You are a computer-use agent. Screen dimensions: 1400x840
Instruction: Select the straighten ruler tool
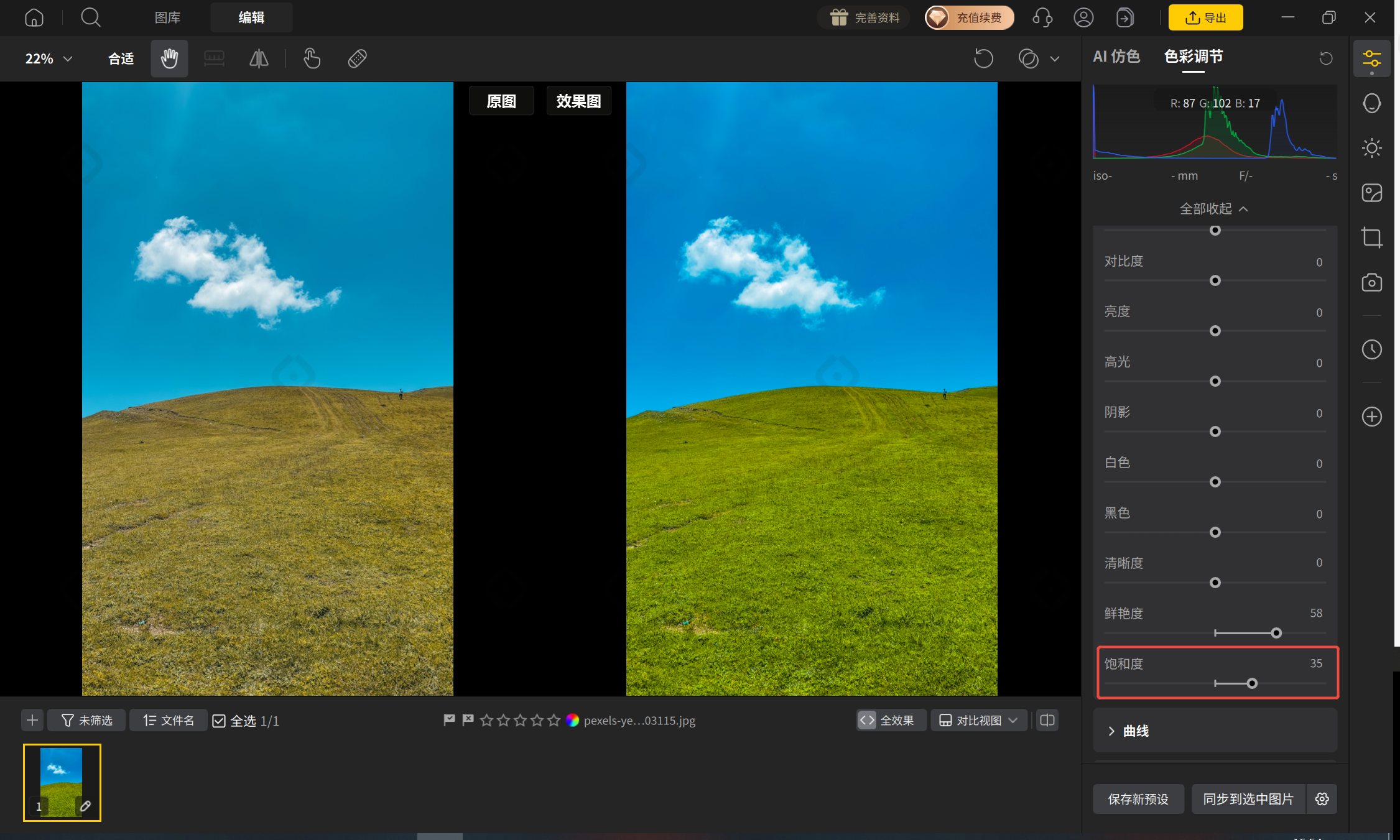[214, 58]
